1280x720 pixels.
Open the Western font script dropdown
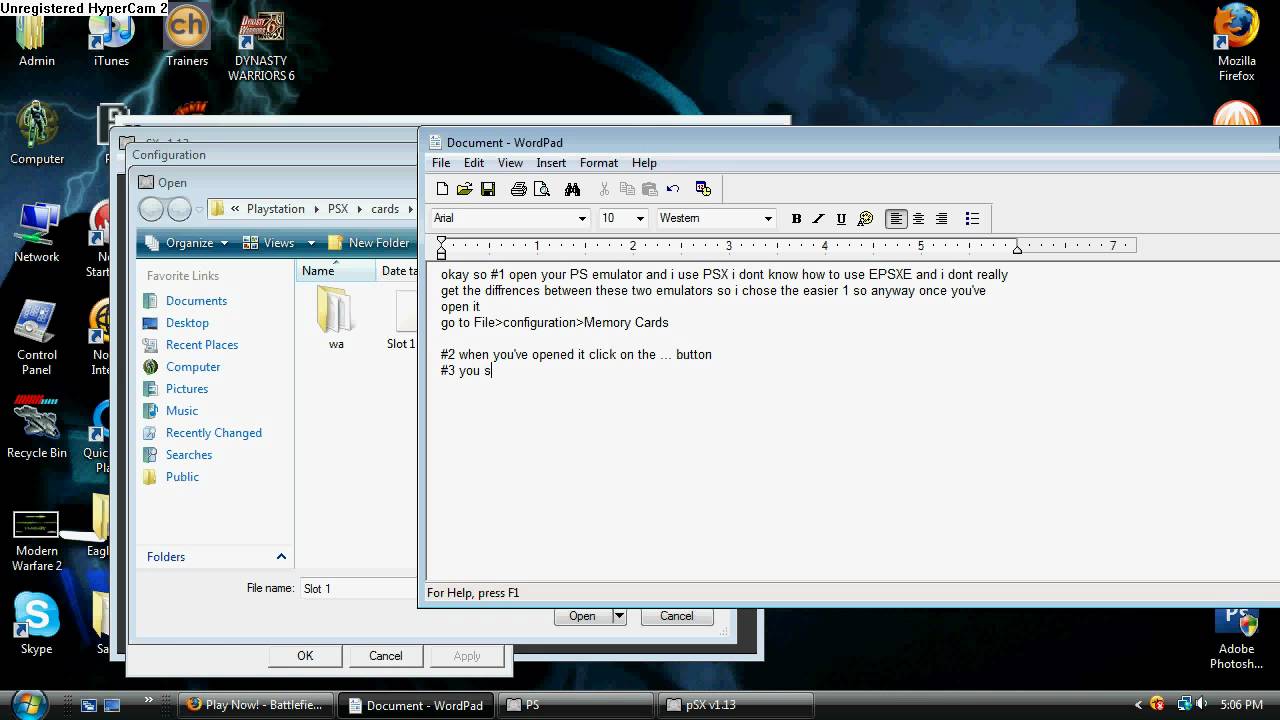tap(768, 219)
